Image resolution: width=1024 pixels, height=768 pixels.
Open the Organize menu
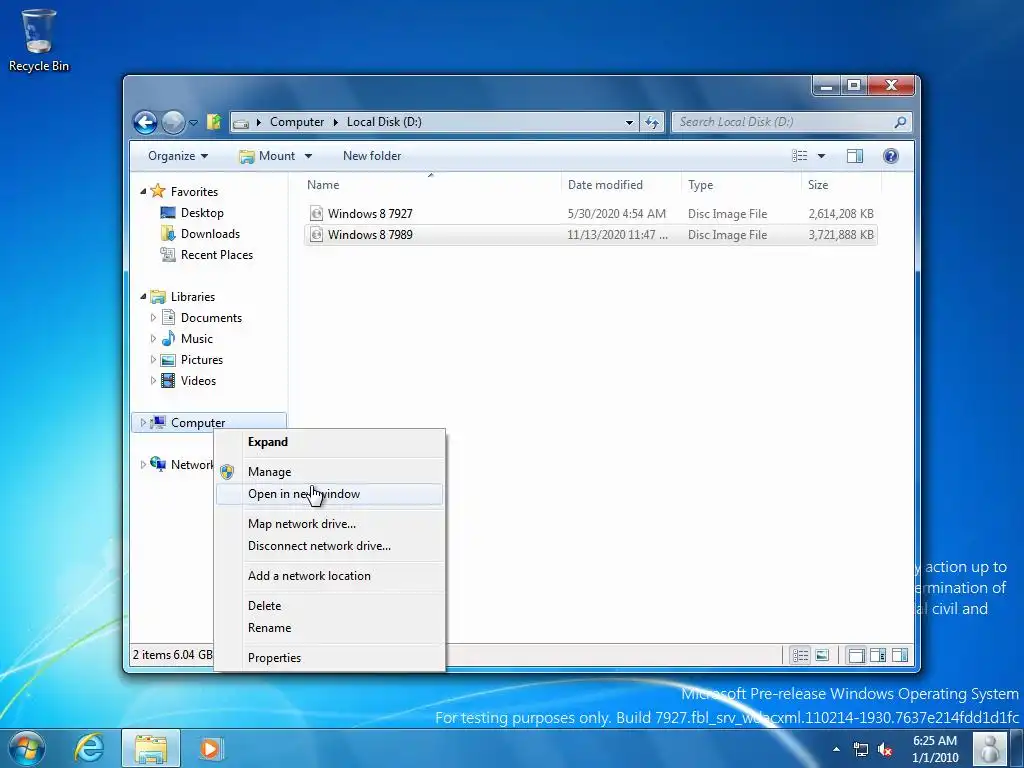(178, 156)
